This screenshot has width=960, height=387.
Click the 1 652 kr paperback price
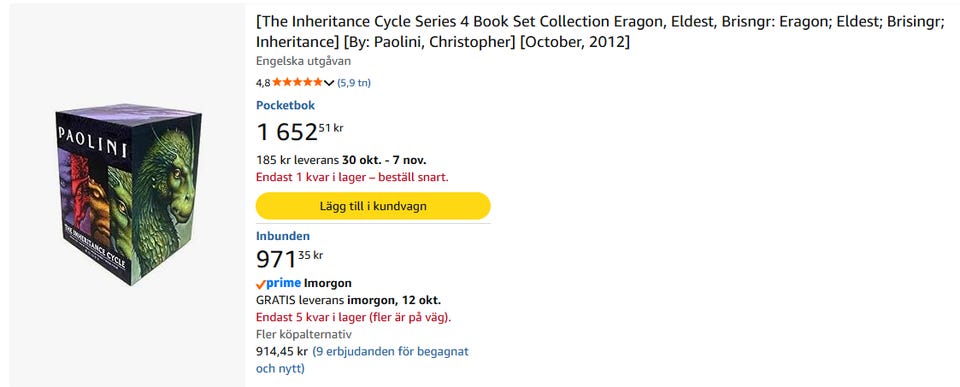click(x=300, y=132)
